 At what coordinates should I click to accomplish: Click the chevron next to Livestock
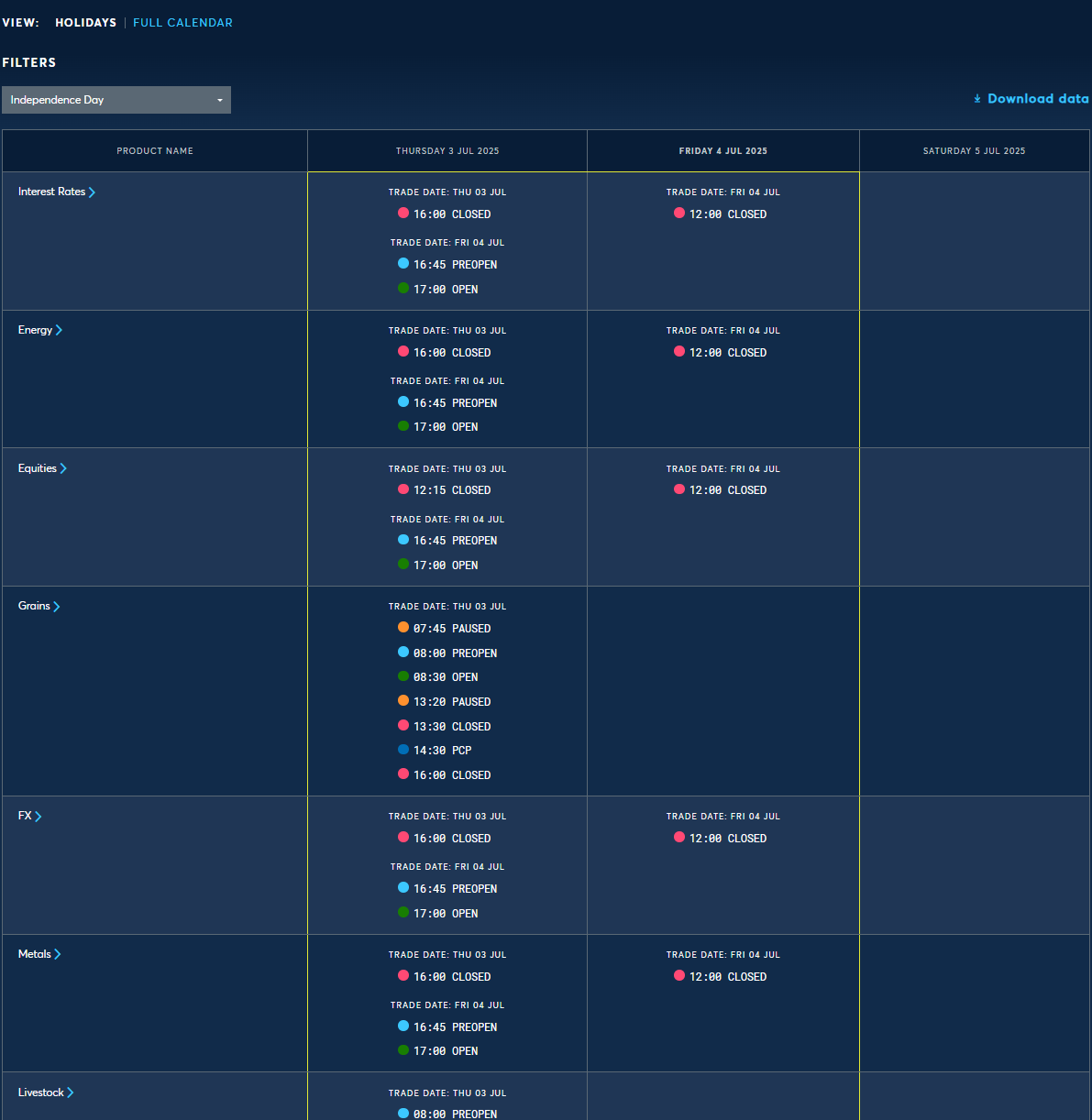point(71,1093)
